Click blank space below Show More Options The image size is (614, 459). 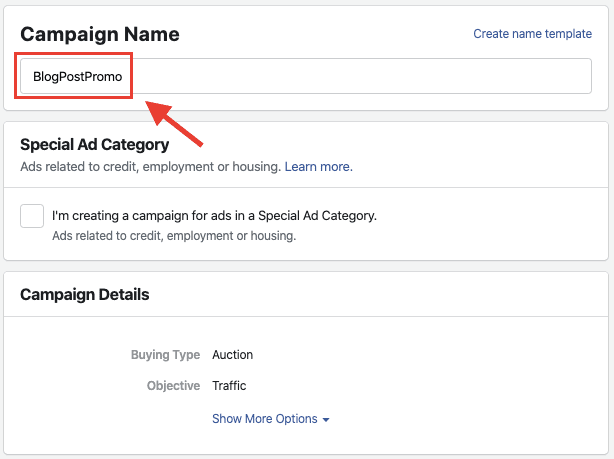click(x=300, y=442)
